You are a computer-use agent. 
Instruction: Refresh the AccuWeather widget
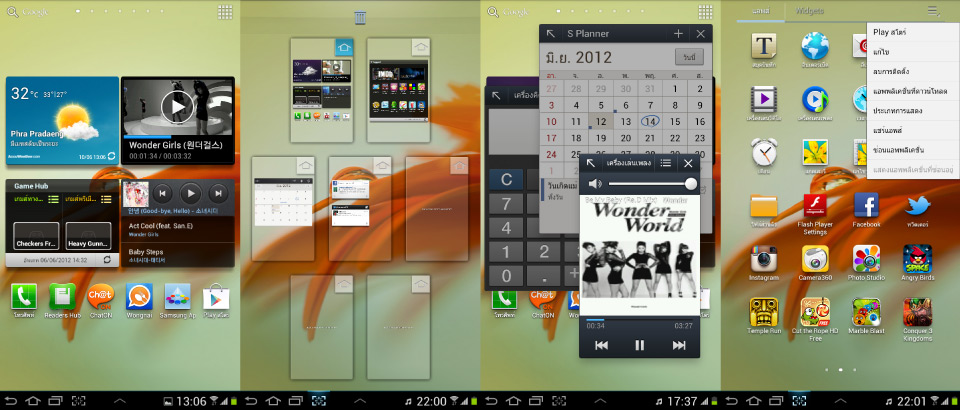click(110, 157)
